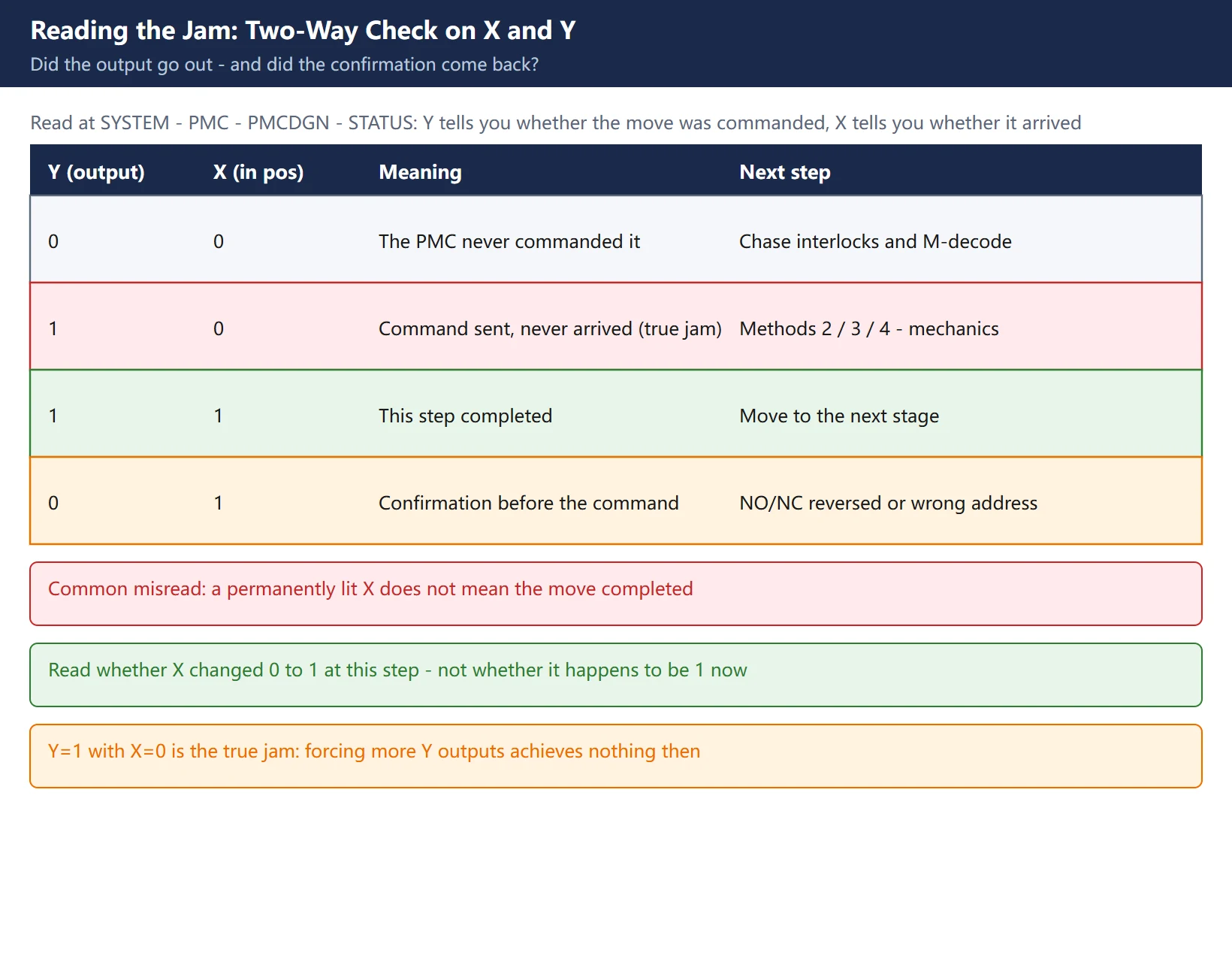Click X value 1 in 'This step completed' row
This screenshot has height=962, width=1232.
click(219, 416)
